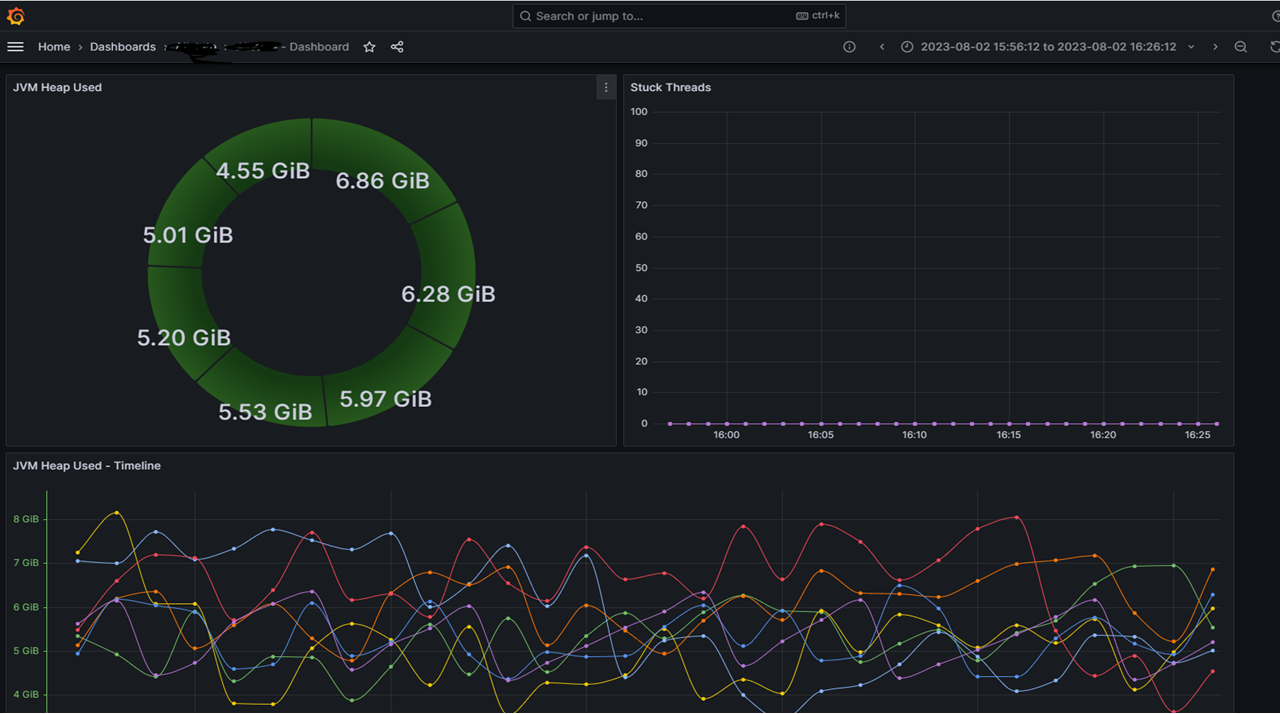Zoom out the time range with the magnifier icon

(1240, 46)
